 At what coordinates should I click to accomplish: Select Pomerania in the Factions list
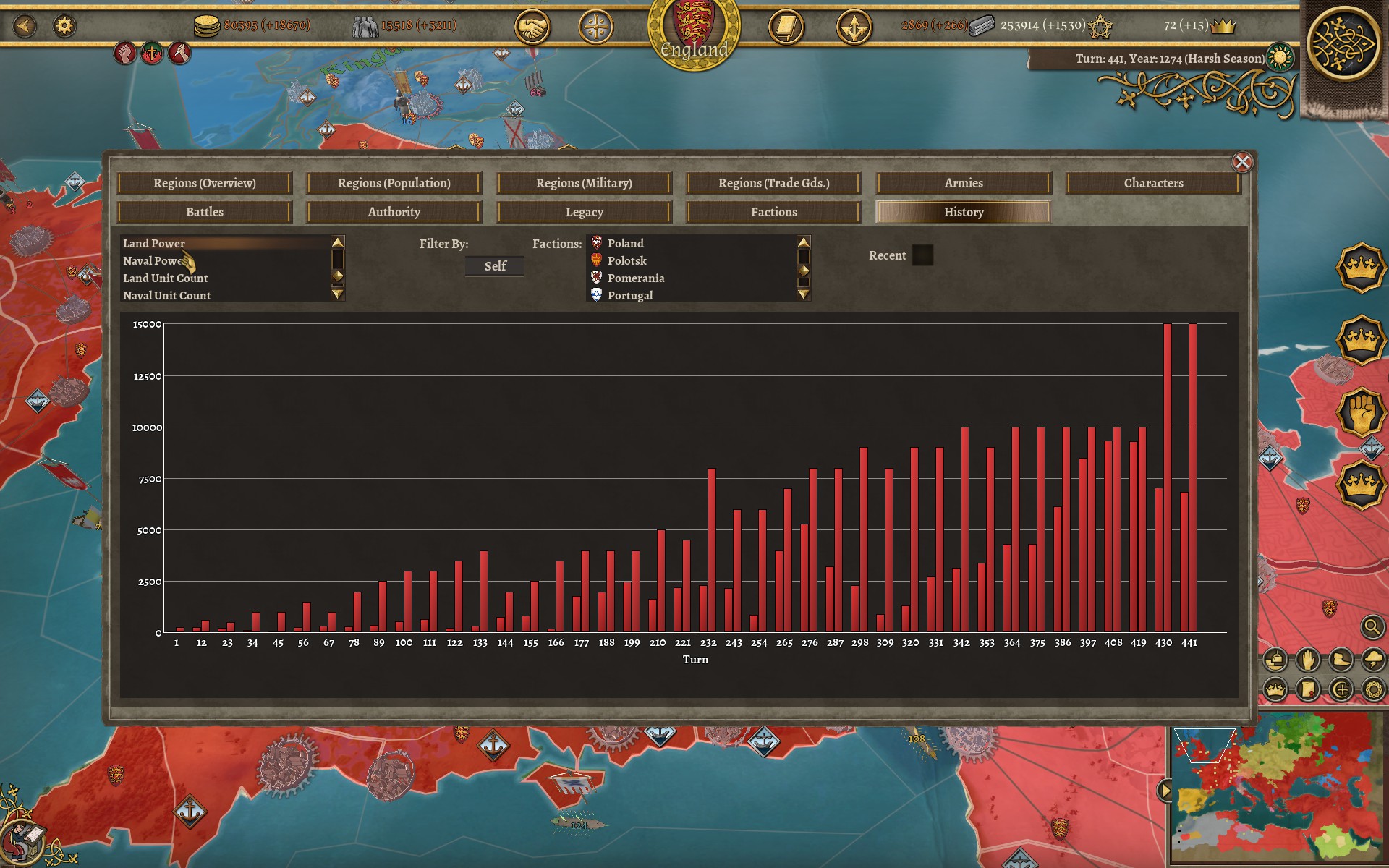click(692, 278)
